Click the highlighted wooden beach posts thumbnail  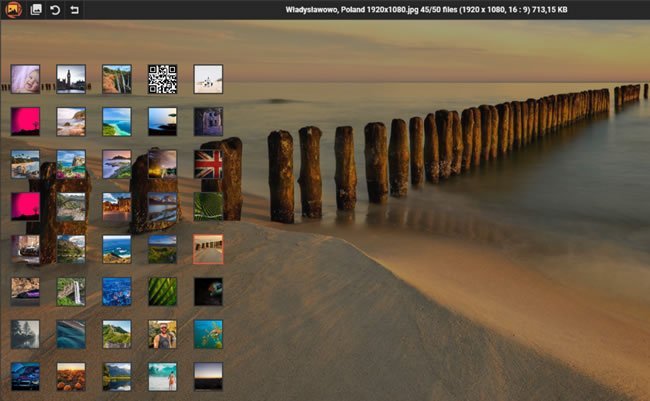point(208,249)
